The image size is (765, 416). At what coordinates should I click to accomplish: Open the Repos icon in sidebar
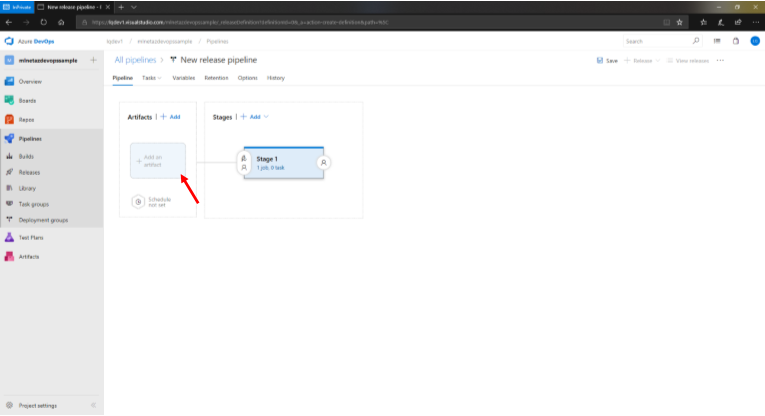(9, 119)
